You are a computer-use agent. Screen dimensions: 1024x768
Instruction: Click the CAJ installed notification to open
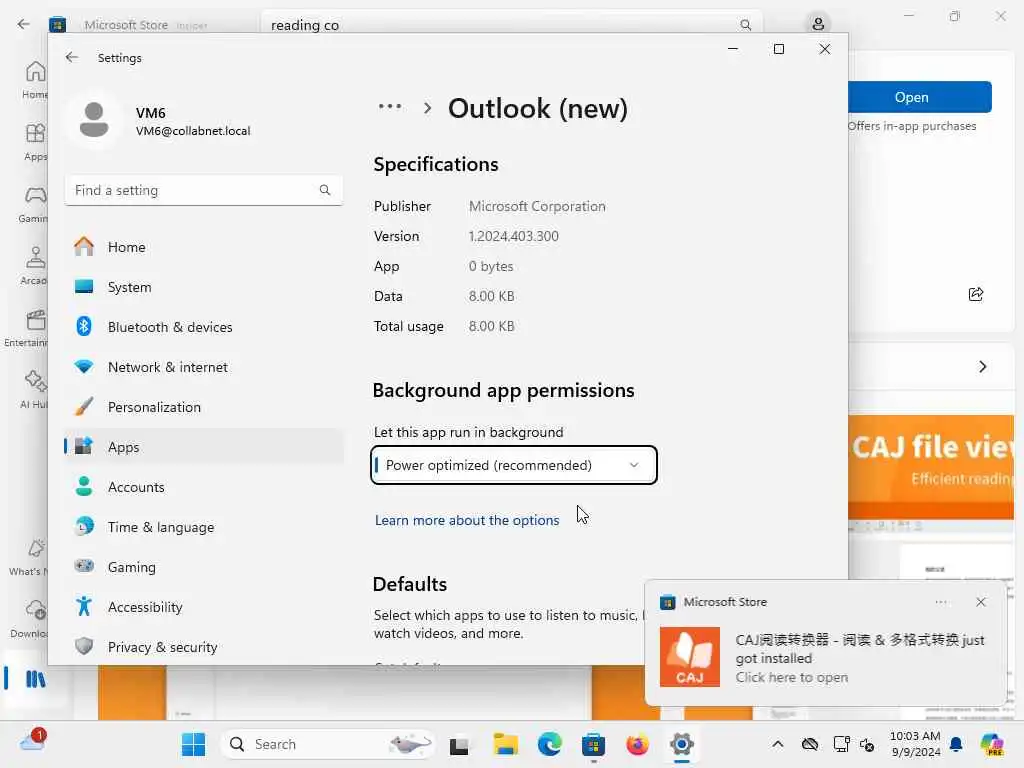pyautogui.click(x=826, y=643)
